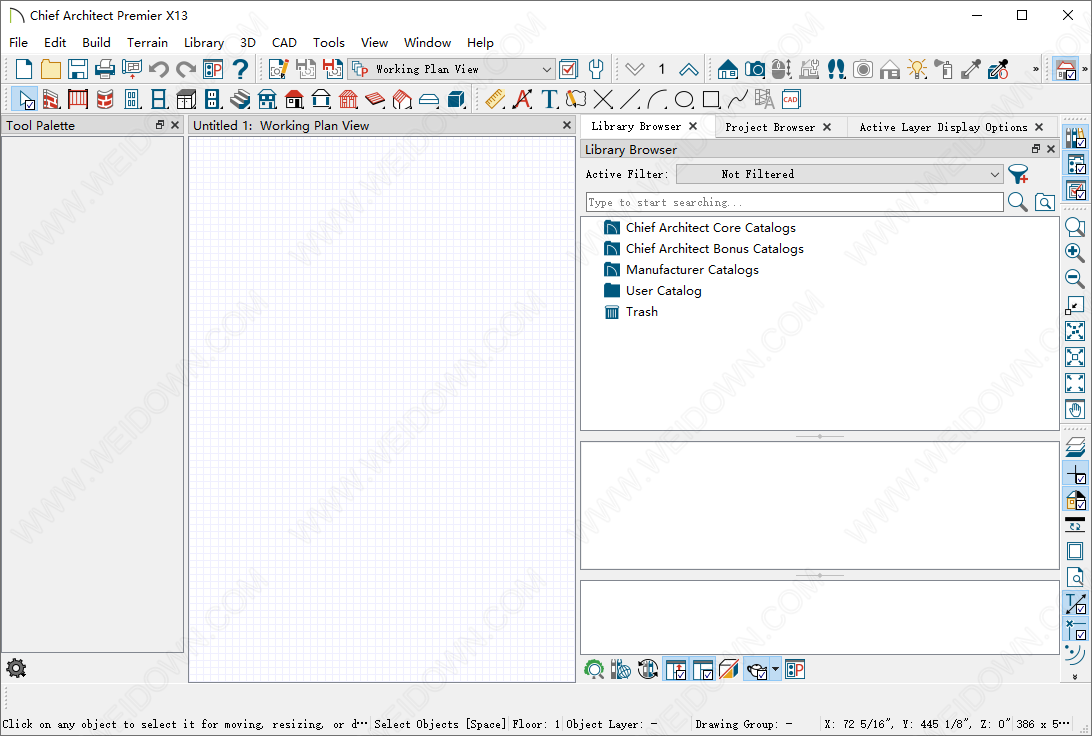
Task: Click the Zoom In magnifier icon
Action: tap(1075, 252)
